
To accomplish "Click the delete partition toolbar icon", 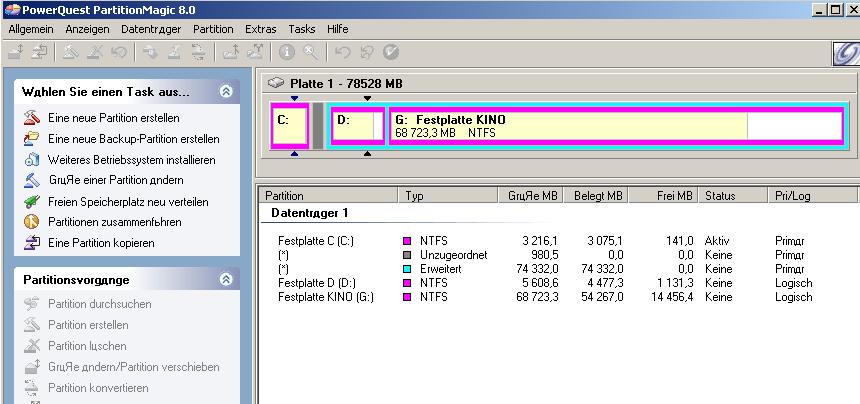I will (94, 52).
